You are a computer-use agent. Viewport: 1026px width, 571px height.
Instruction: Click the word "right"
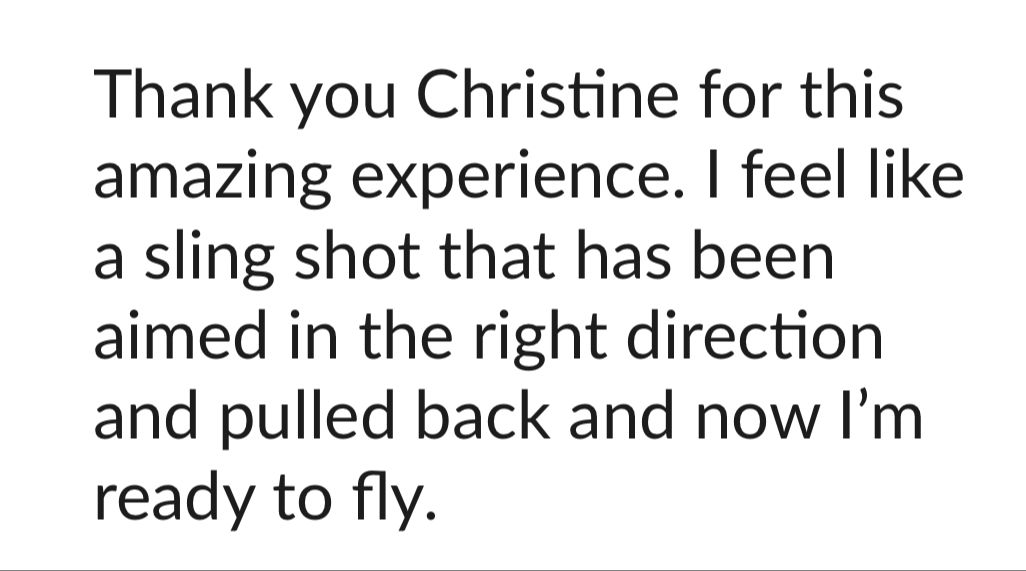coord(540,339)
